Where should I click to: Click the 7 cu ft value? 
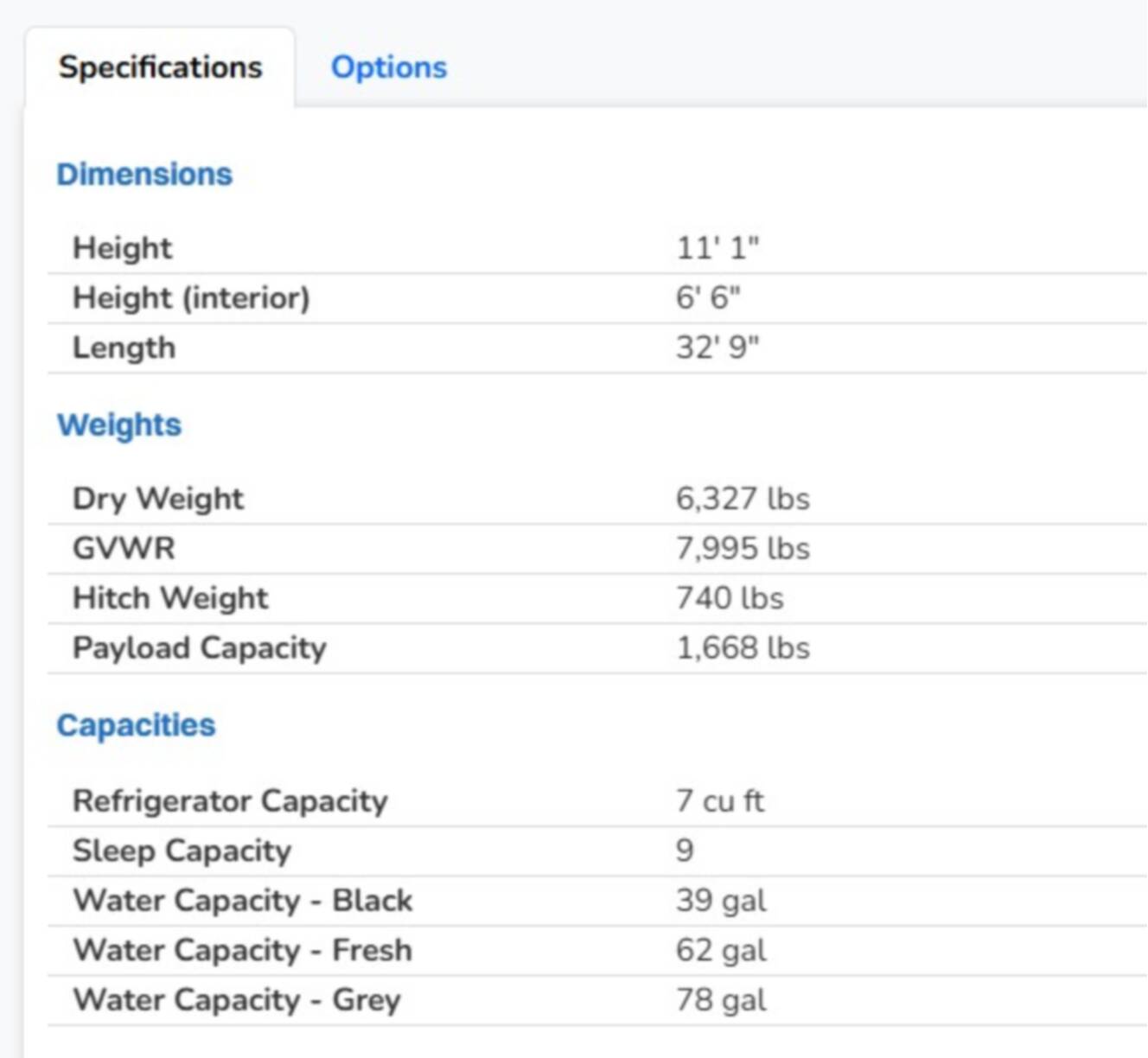[720, 801]
